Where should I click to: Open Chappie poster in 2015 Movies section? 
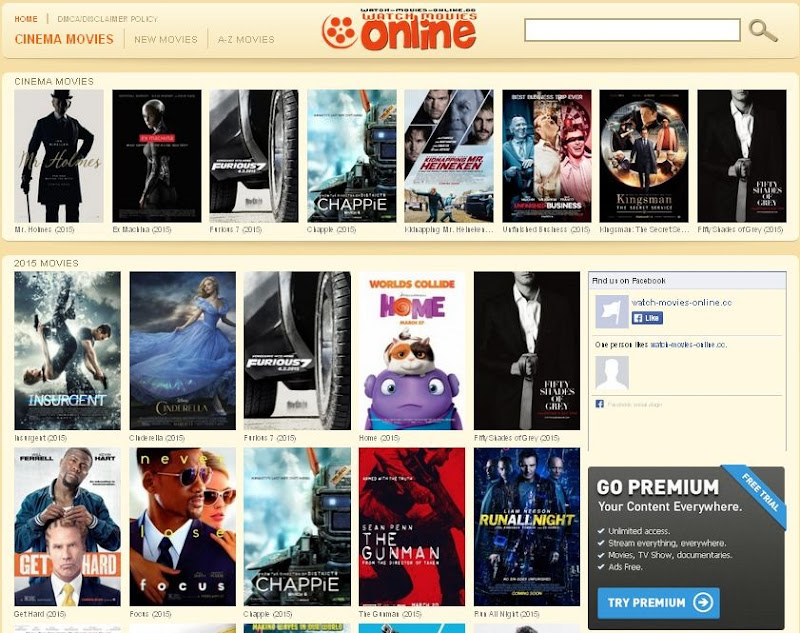coord(297,527)
